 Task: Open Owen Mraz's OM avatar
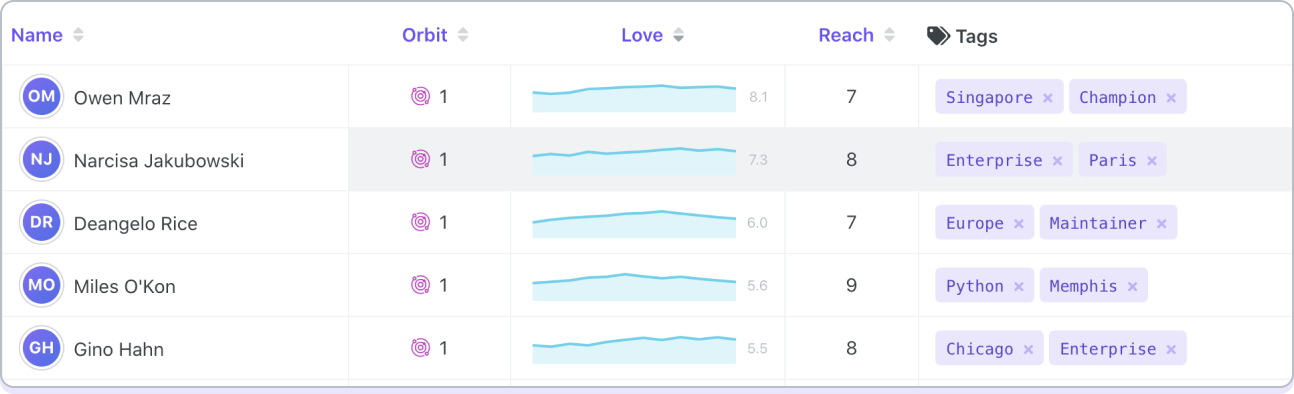point(41,97)
